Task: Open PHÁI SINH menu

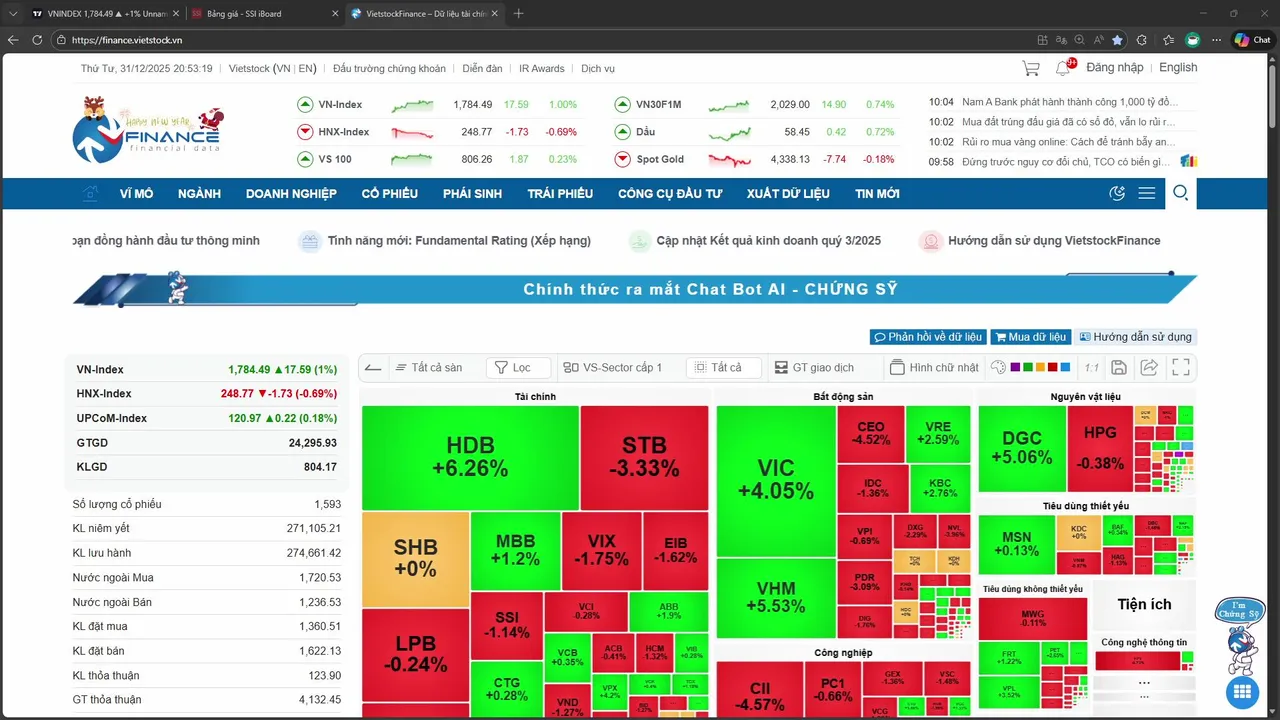Action: pos(472,194)
